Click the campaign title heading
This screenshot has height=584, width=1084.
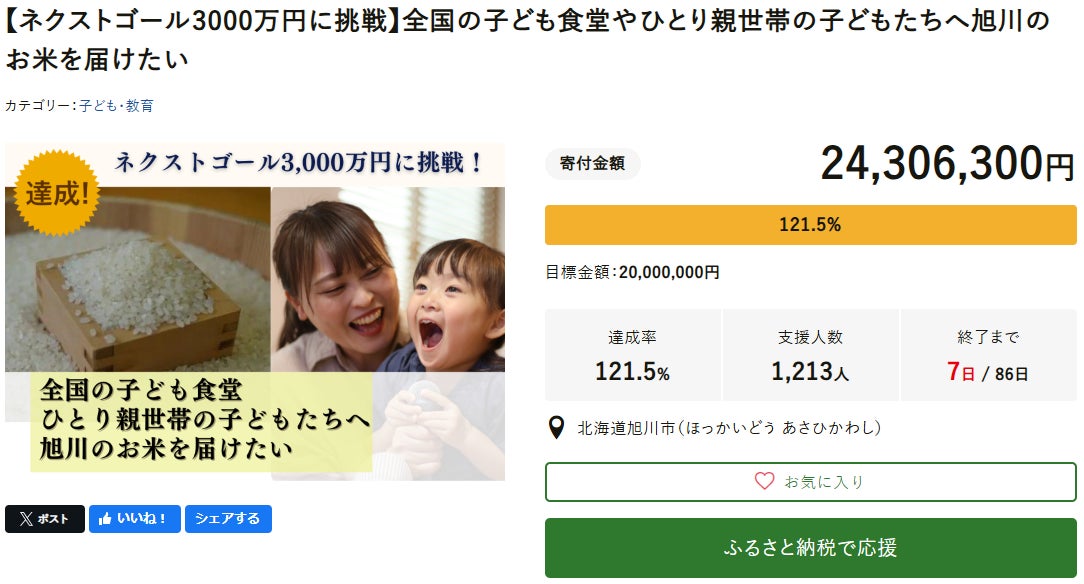tap(527, 40)
